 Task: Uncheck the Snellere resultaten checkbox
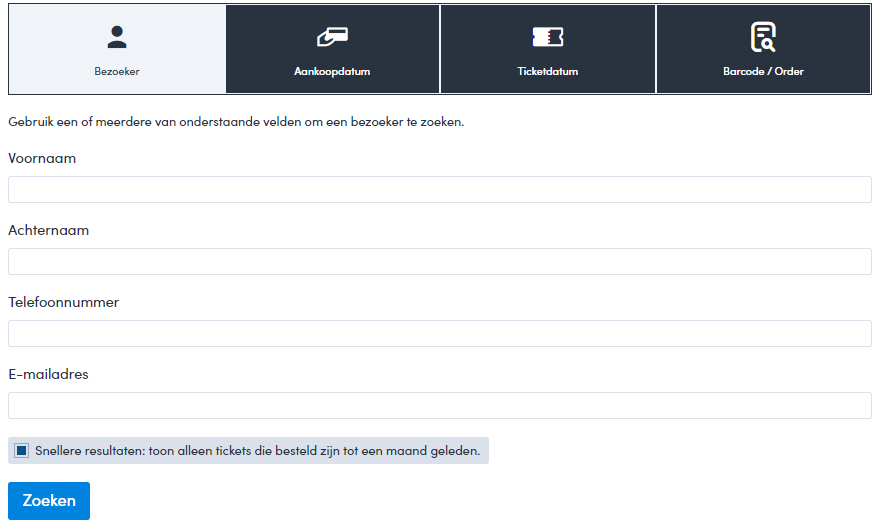pos(22,451)
